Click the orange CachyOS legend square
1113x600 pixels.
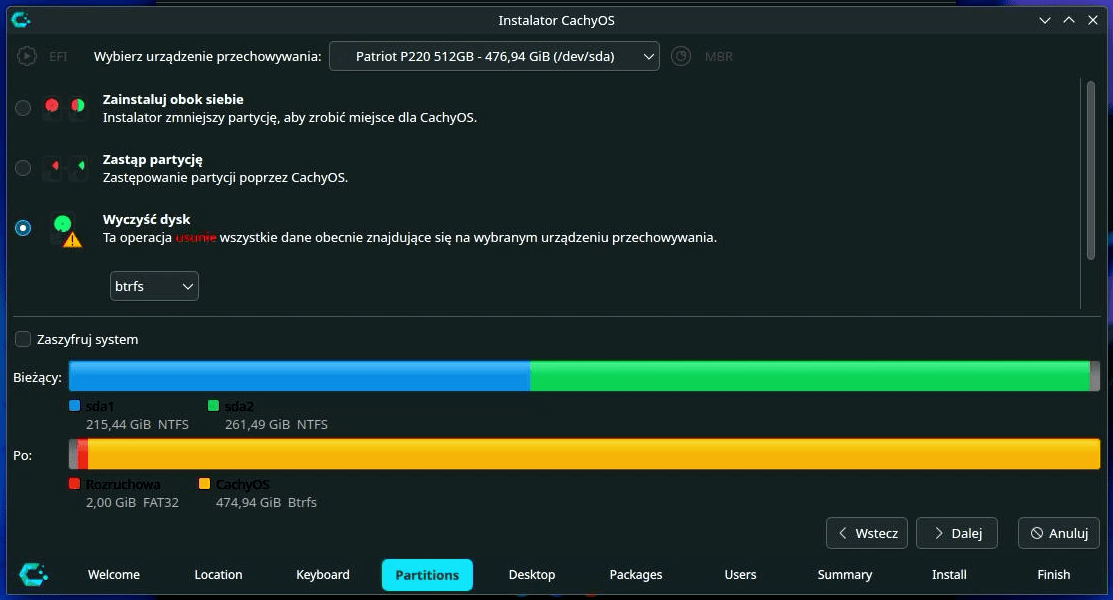point(204,484)
